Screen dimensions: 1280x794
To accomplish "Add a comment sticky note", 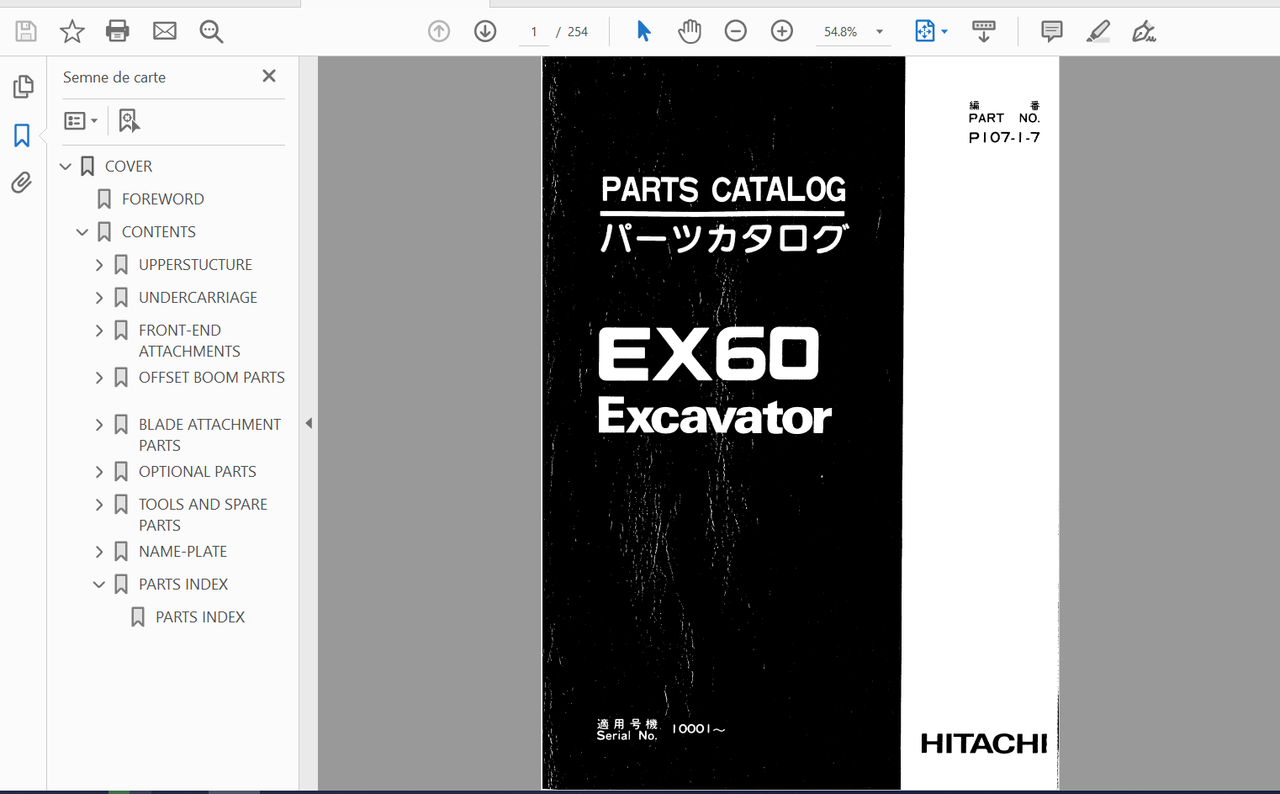I will (x=1052, y=31).
